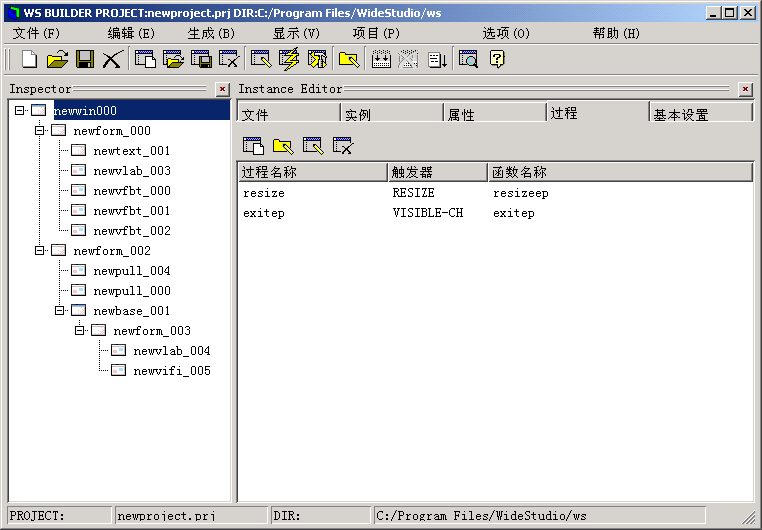The width and height of the screenshot is (762, 530).
Task: Open the 文件 (F) menu
Action: 36,33
